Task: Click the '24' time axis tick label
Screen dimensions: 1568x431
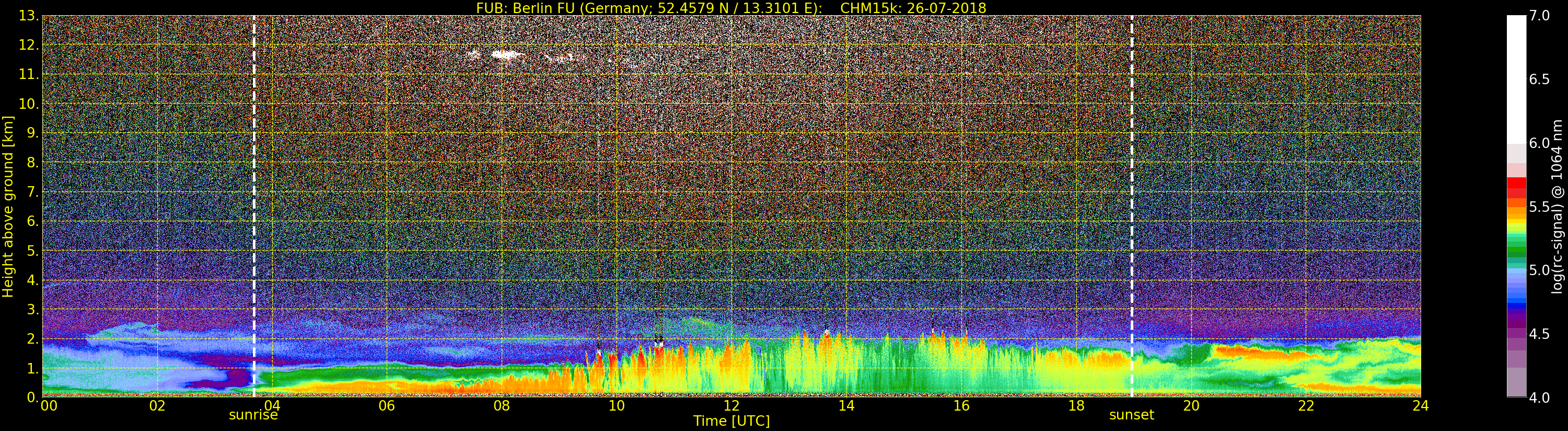Action: click(1421, 405)
